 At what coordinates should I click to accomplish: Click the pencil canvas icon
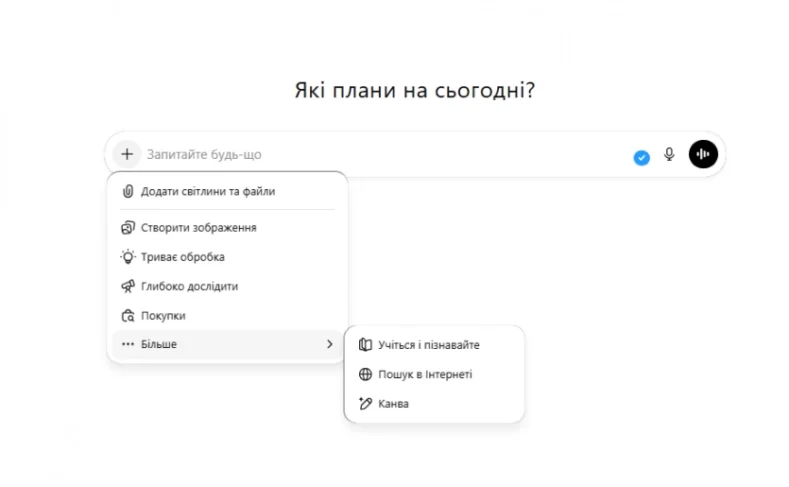tap(365, 404)
